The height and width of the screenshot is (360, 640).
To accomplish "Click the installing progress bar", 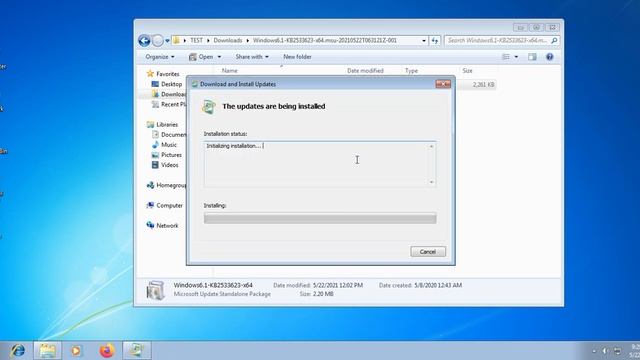I will tap(320, 218).
